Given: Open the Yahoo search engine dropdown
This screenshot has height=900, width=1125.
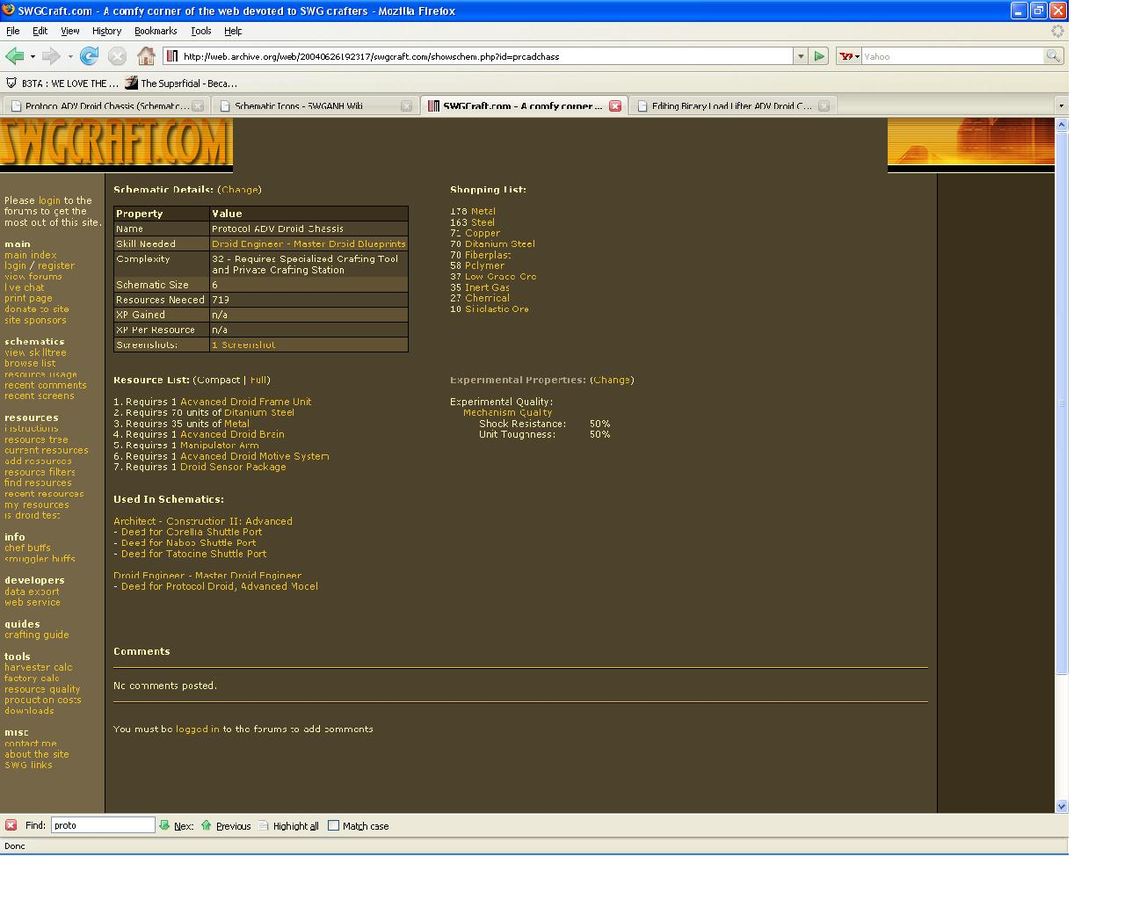Looking at the screenshot, I should pos(849,56).
